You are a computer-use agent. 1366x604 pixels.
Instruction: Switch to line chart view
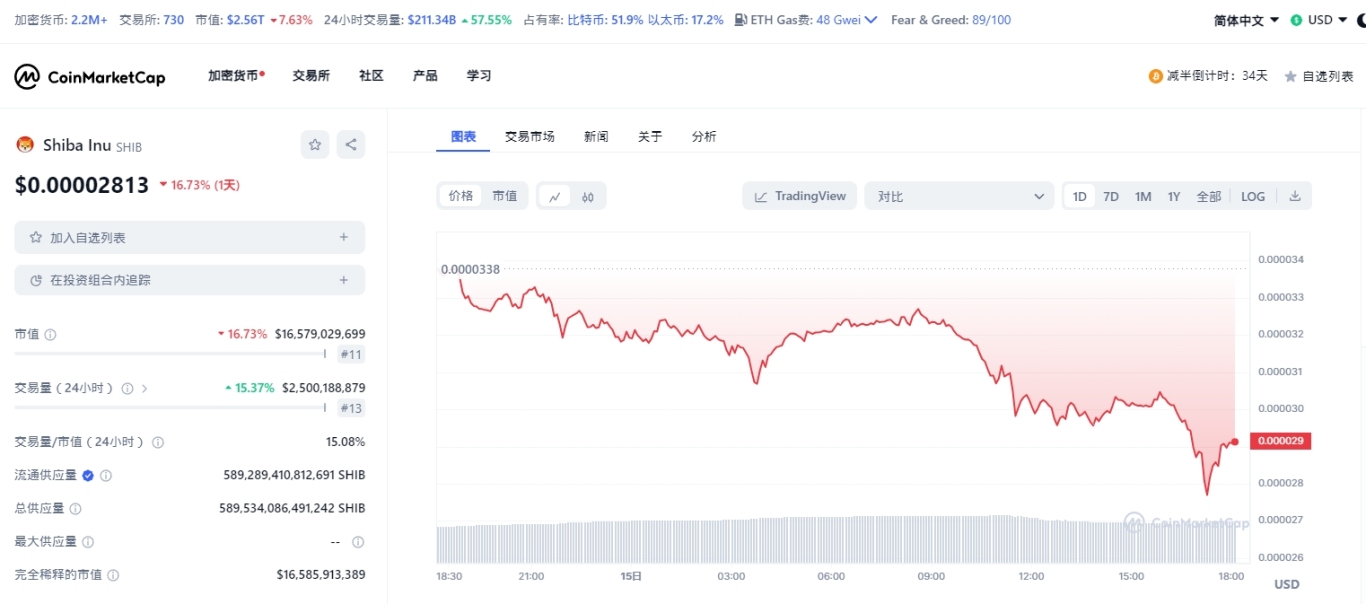(554, 197)
